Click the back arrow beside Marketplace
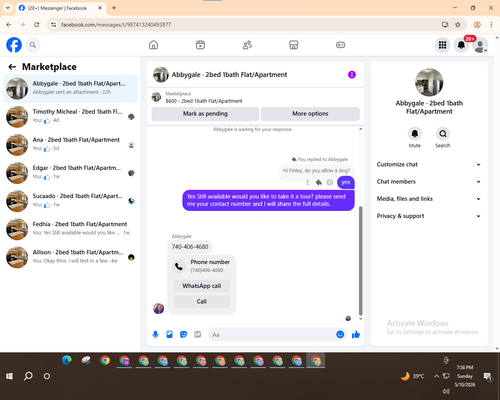The image size is (500, 400). (12, 67)
